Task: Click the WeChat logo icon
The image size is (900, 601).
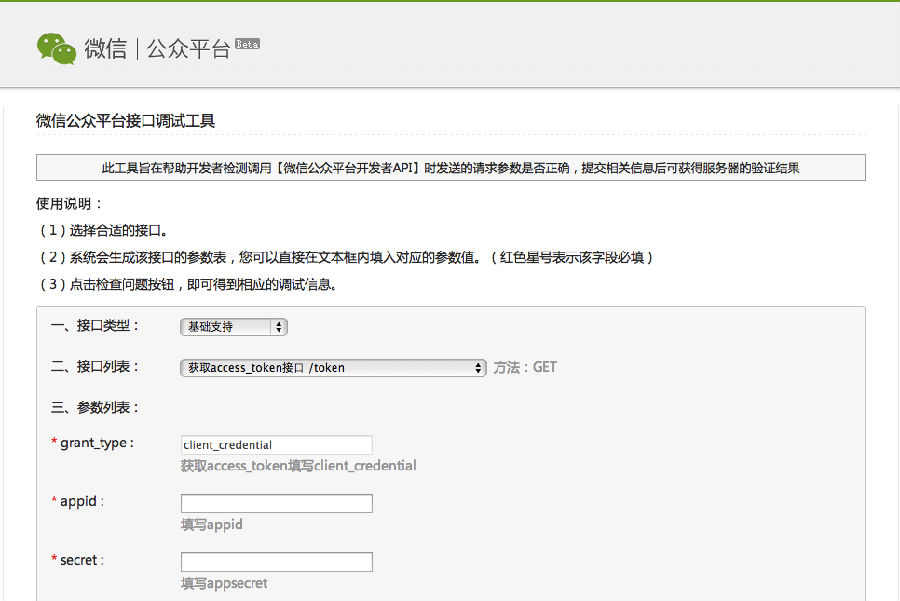Action: (x=56, y=48)
